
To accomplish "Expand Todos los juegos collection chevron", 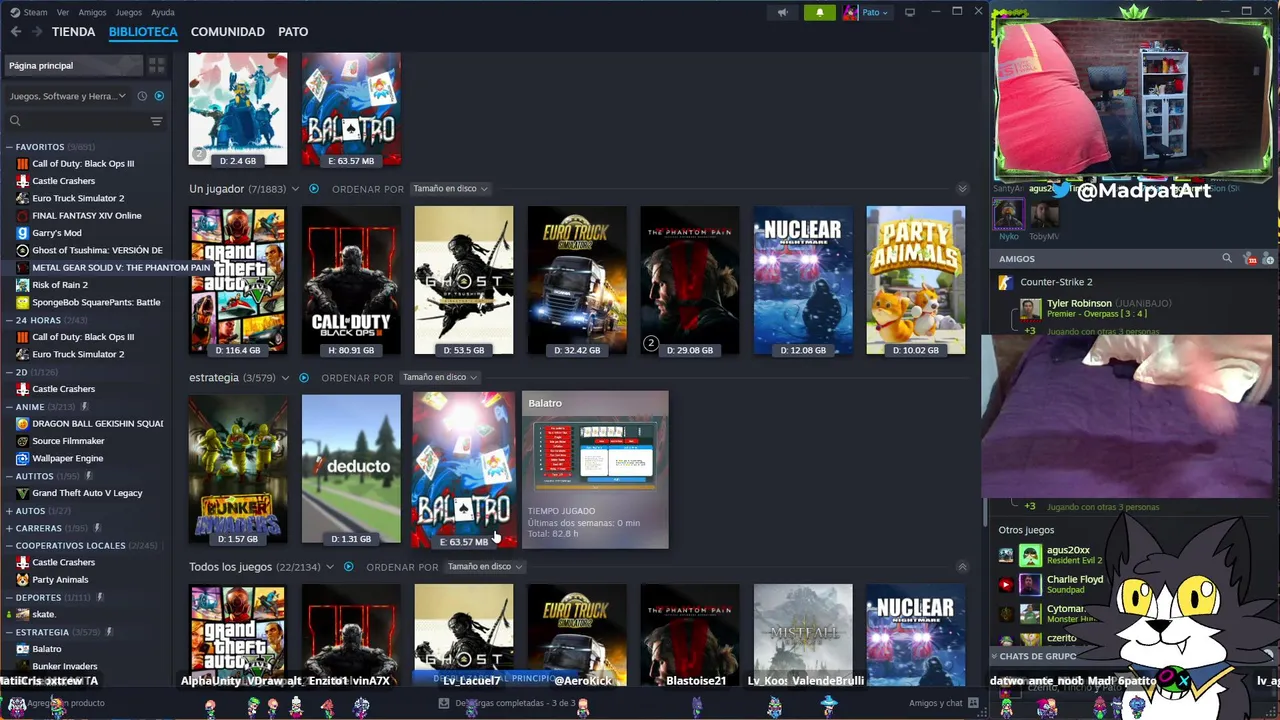I will [x=330, y=566].
